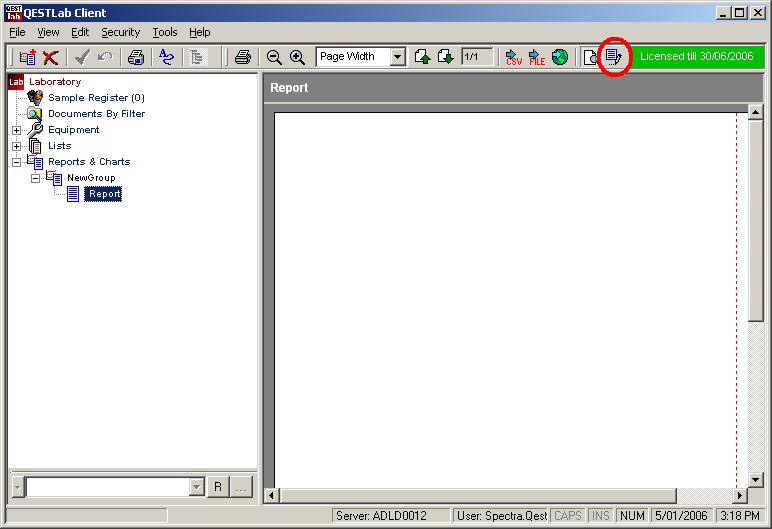Open the Tools menu
The height and width of the screenshot is (529, 772).
[164, 32]
